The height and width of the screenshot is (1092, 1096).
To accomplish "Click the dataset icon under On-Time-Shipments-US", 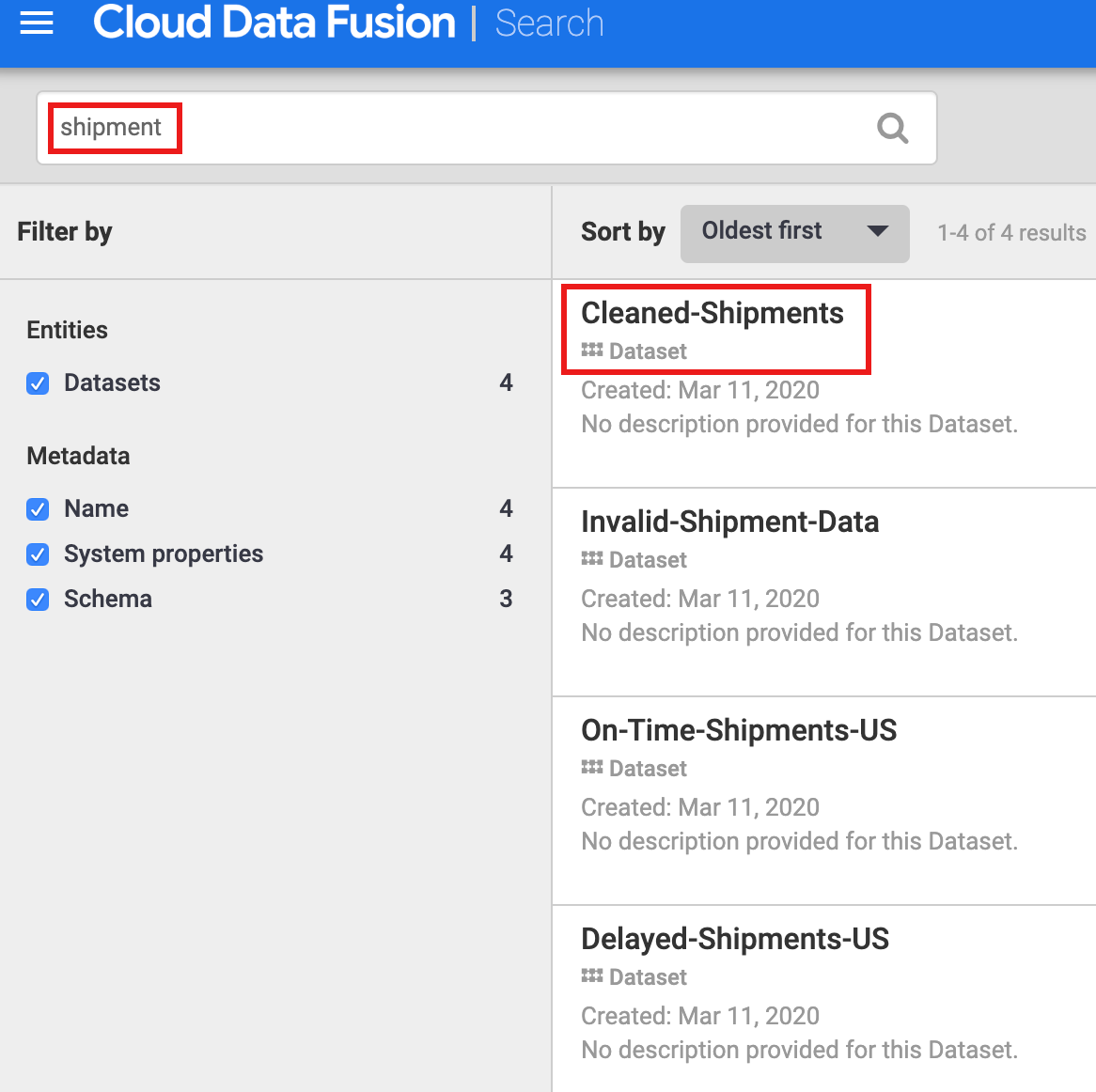I will tap(592, 768).
